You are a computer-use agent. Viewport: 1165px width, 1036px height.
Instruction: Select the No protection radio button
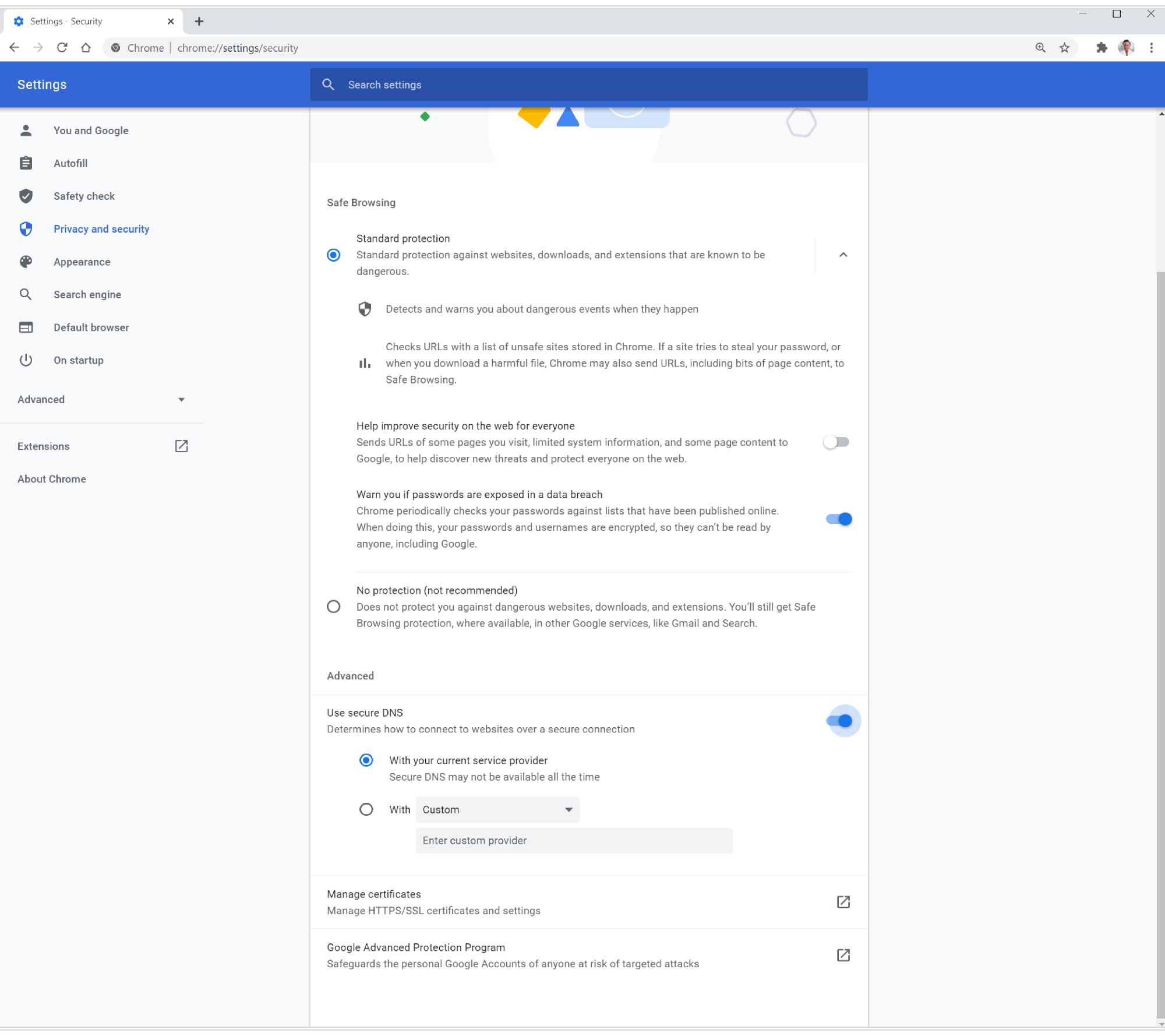pos(333,607)
